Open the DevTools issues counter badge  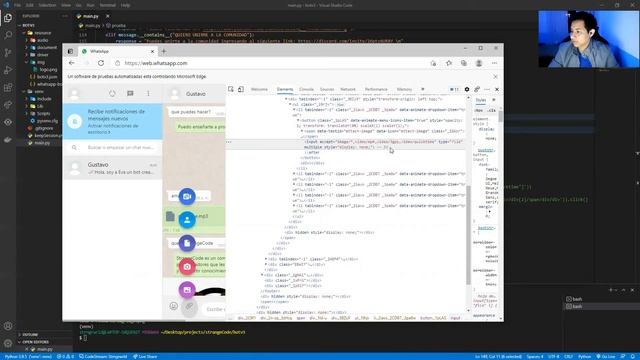point(454,89)
